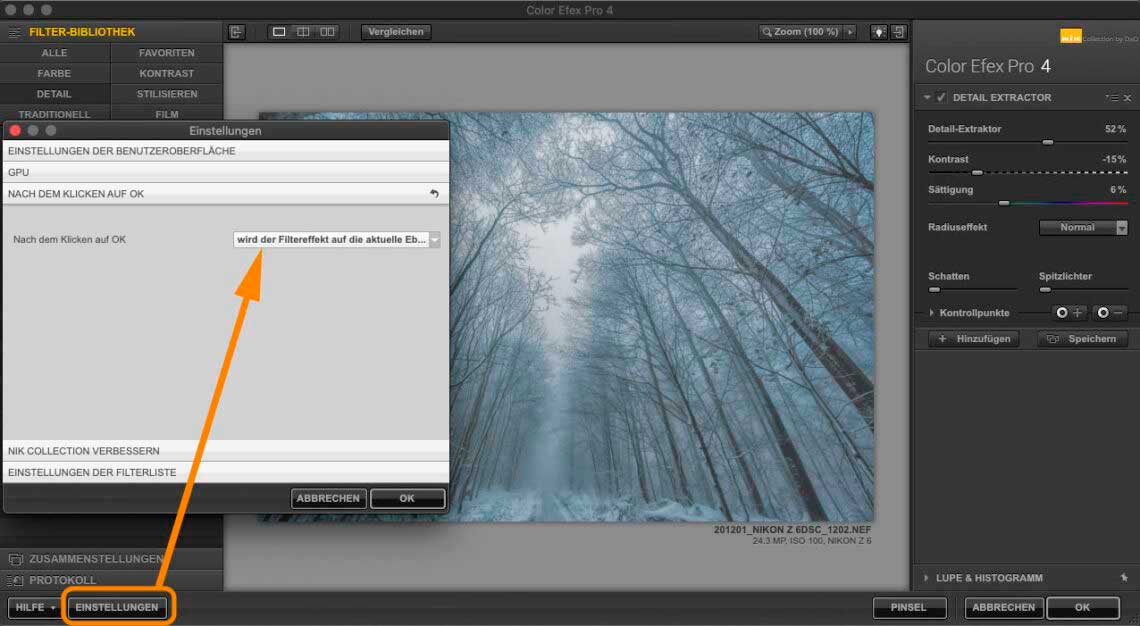Click Hinzufügen to add a filter
Viewport: 1140px width, 626px height.
pos(974,339)
